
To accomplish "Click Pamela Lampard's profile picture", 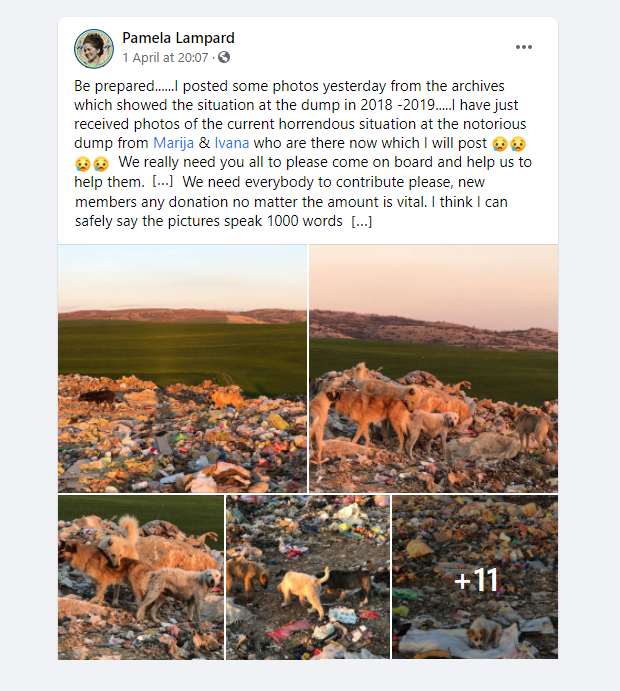I will [x=93, y=48].
